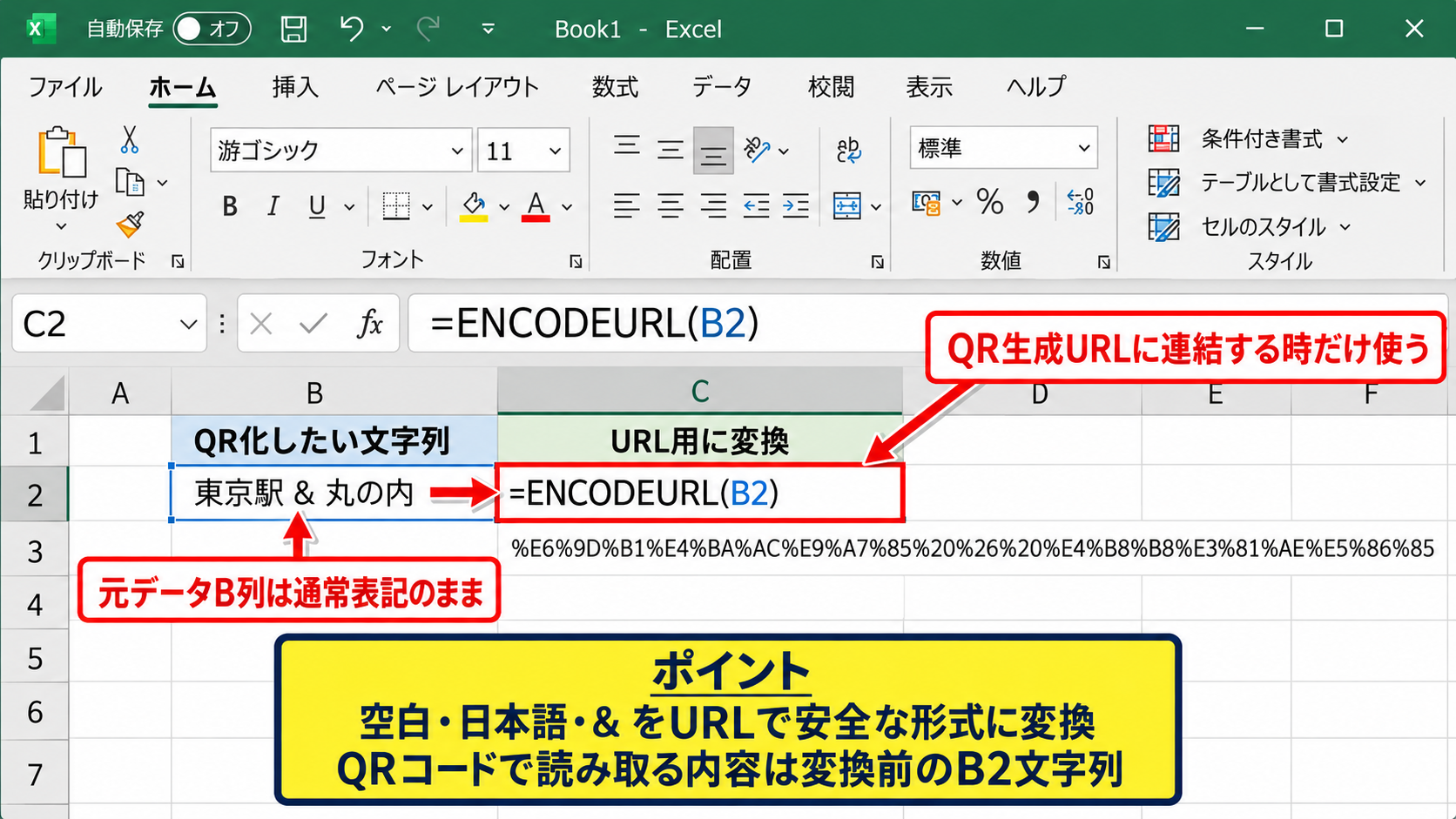Click the Wrap Text icon

coord(848,150)
